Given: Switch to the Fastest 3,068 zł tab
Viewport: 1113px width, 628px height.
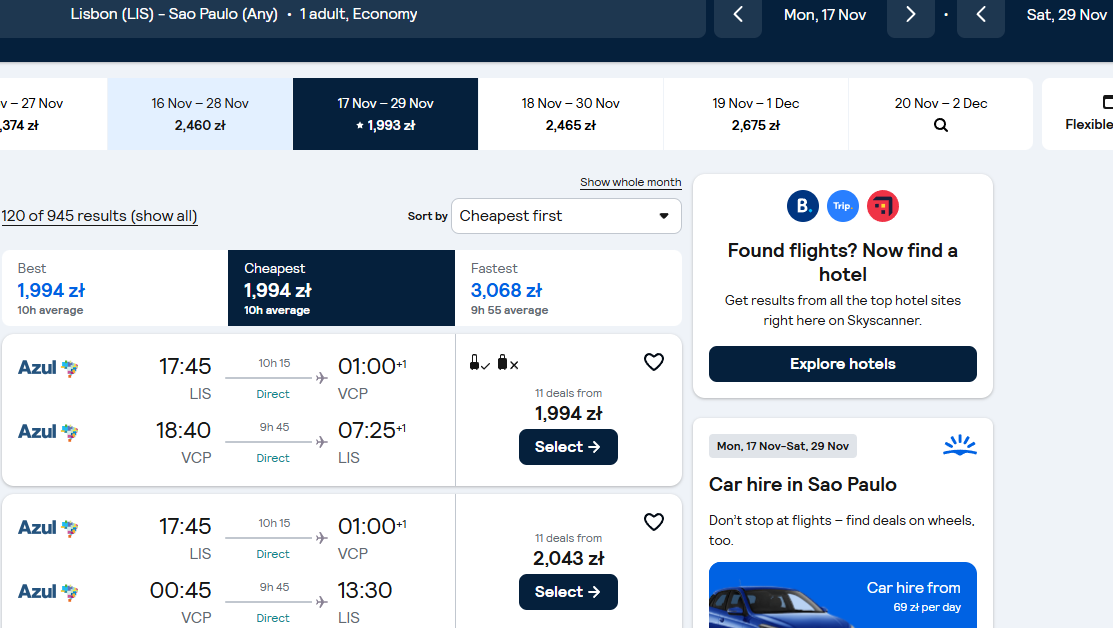Looking at the screenshot, I should pyautogui.click(x=568, y=288).
